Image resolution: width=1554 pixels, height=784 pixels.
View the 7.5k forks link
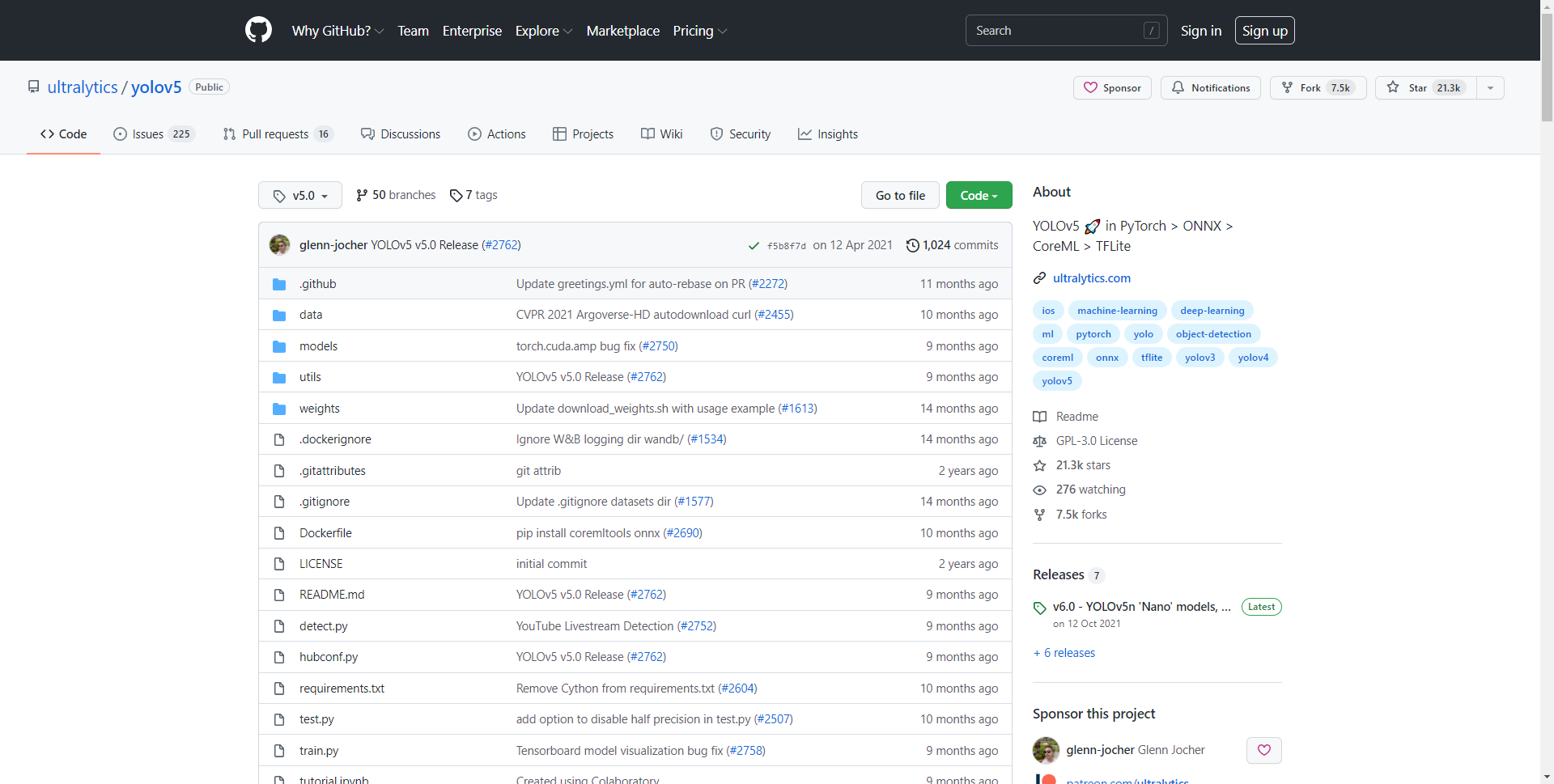tap(1071, 515)
